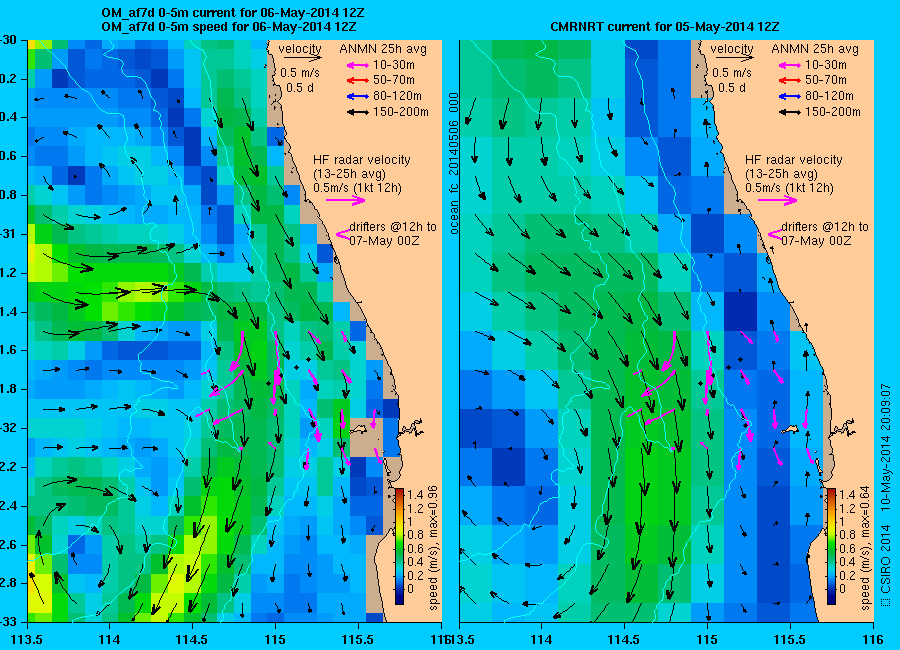Image resolution: width=900 pixels, height=650 pixels.
Task: Click the red 50-70m arrow in OM_af7d legend
Action: coord(358,81)
